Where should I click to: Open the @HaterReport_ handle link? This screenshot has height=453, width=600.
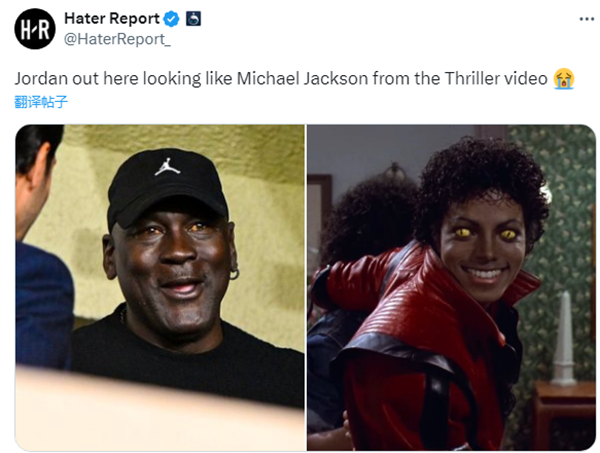(117, 39)
